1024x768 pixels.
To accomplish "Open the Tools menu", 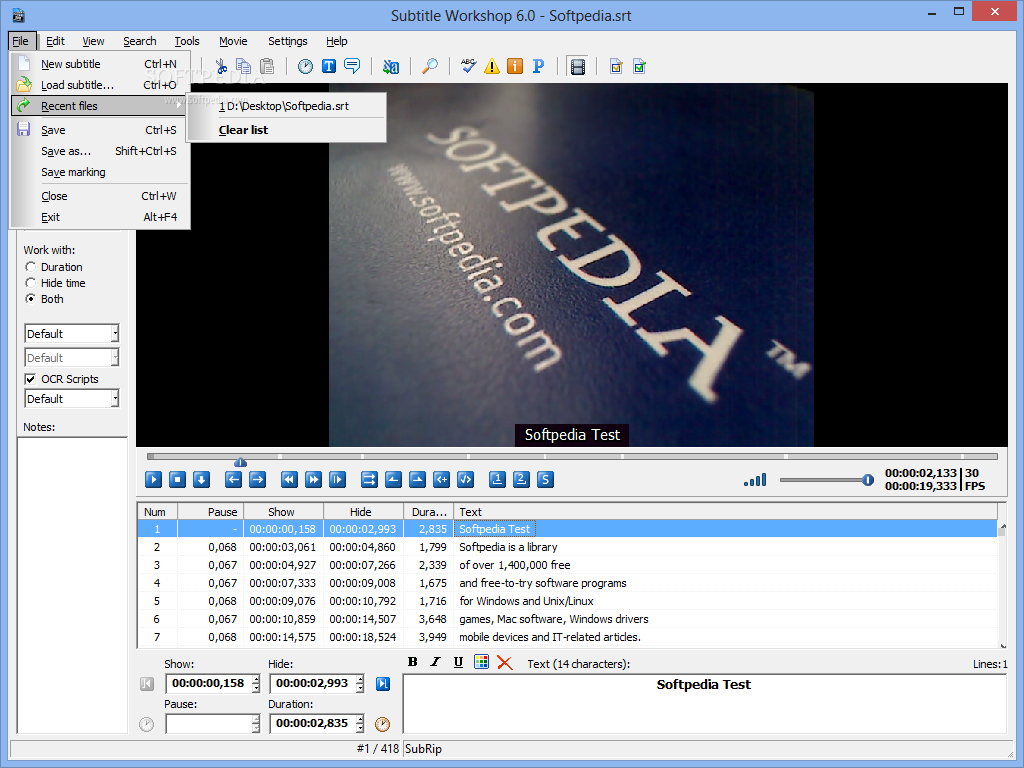I will click(x=187, y=41).
